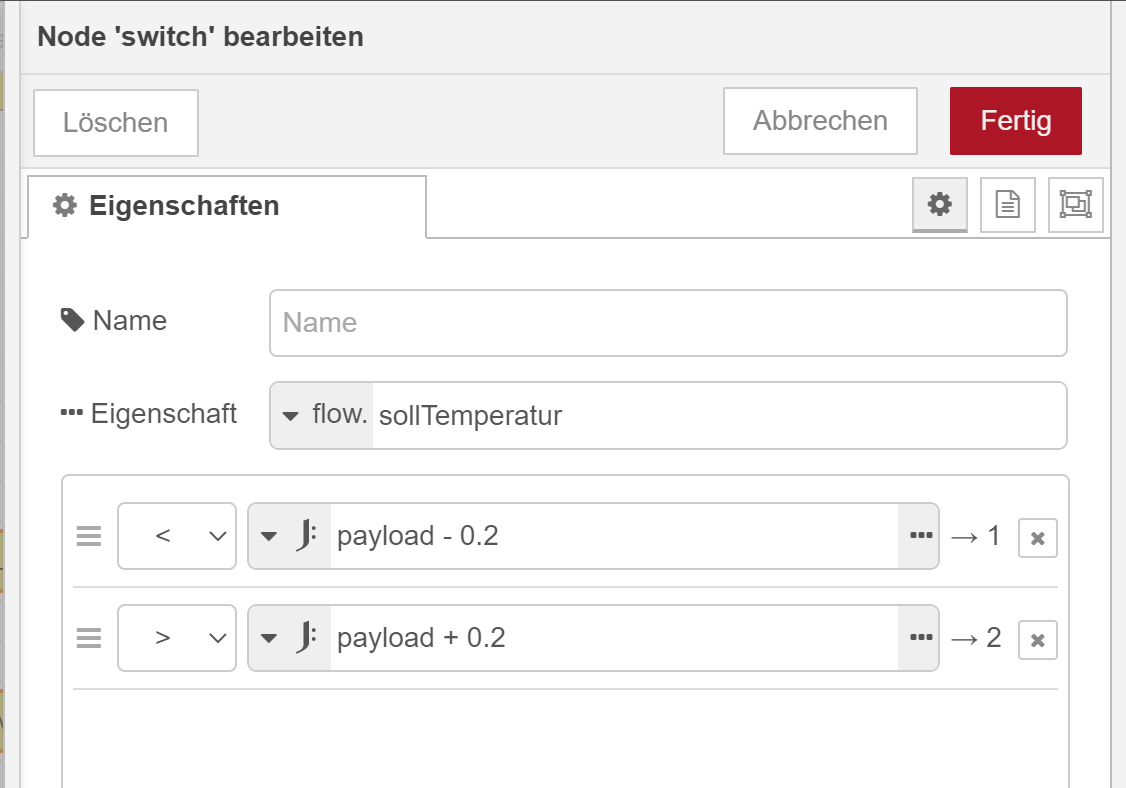Remove the first rule going to output 1

1038,538
